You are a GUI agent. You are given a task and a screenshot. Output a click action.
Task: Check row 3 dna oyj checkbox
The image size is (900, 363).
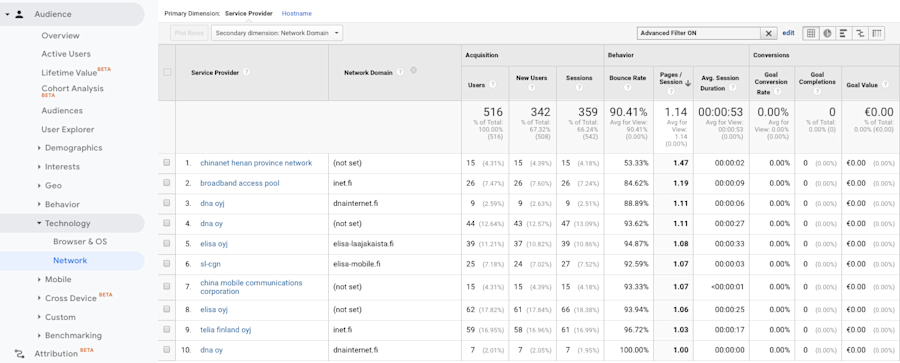[x=166, y=203]
